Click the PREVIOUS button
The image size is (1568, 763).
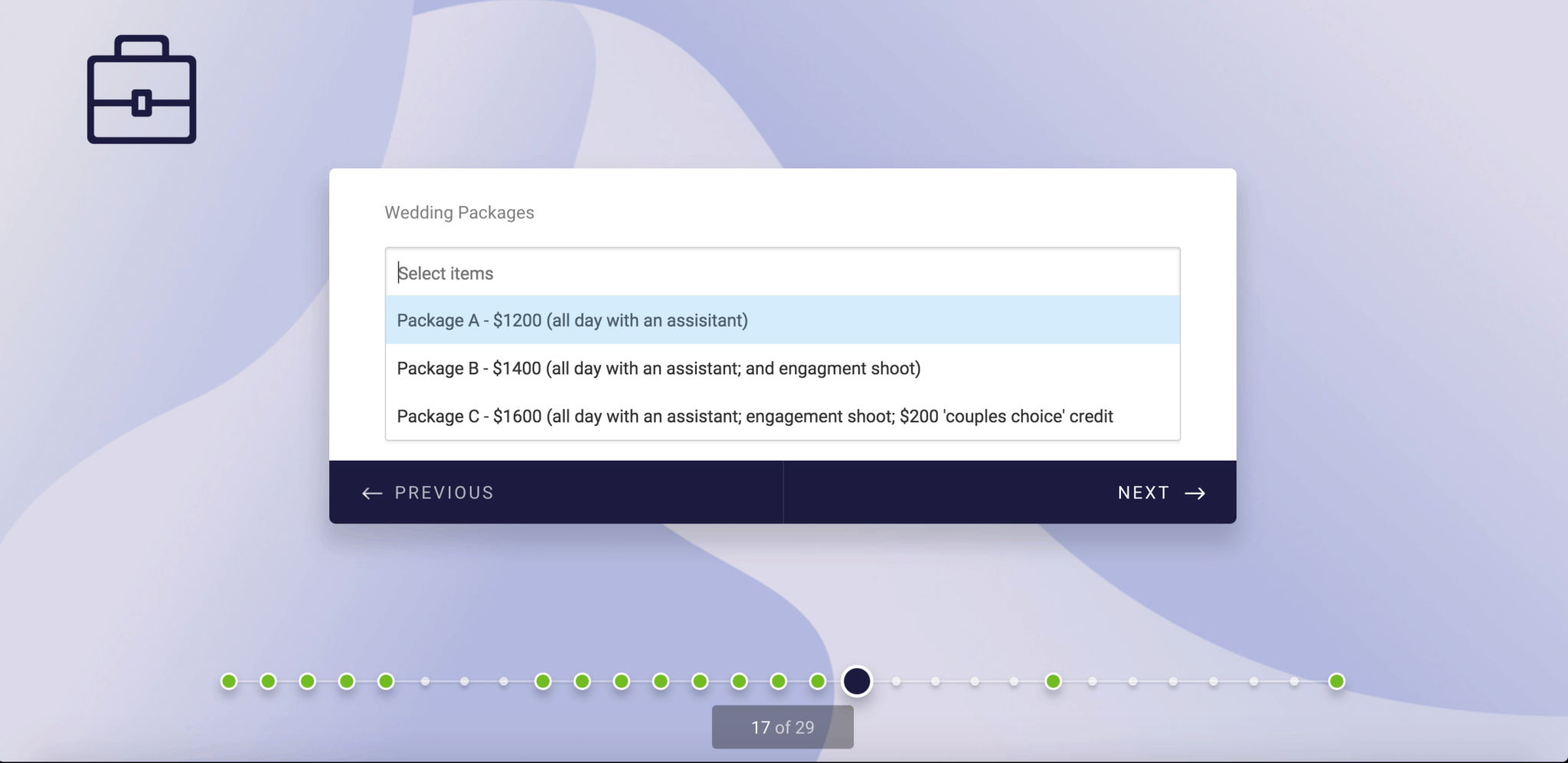[x=443, y=493]
